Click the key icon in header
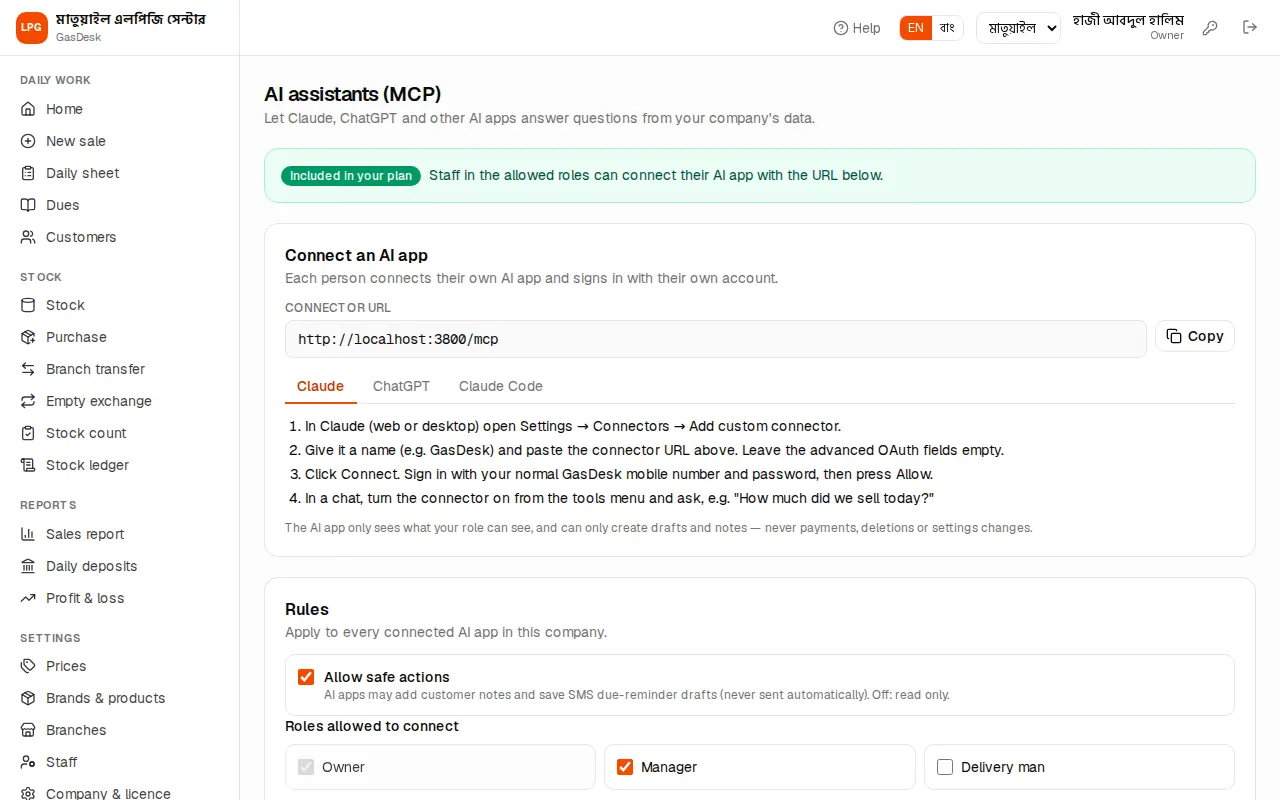1280x800 pixels. 1210,28
